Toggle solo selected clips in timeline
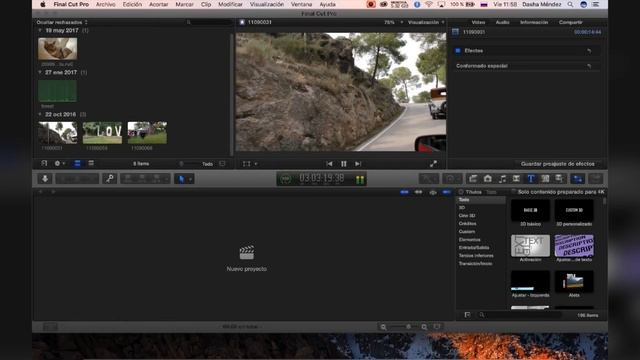The width and height of the screenshot is (640, 360). coord(433,192)
